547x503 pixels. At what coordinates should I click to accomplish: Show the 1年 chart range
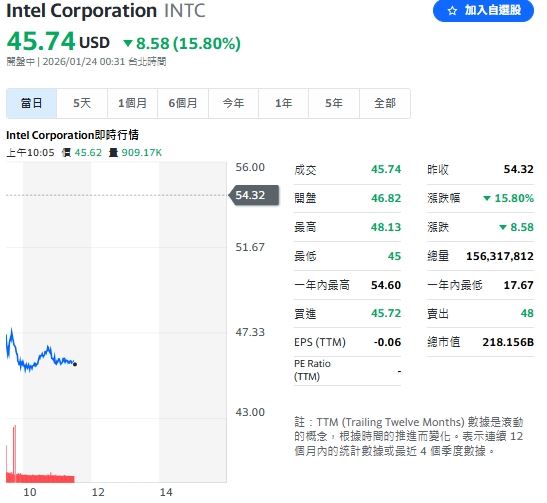284,103
